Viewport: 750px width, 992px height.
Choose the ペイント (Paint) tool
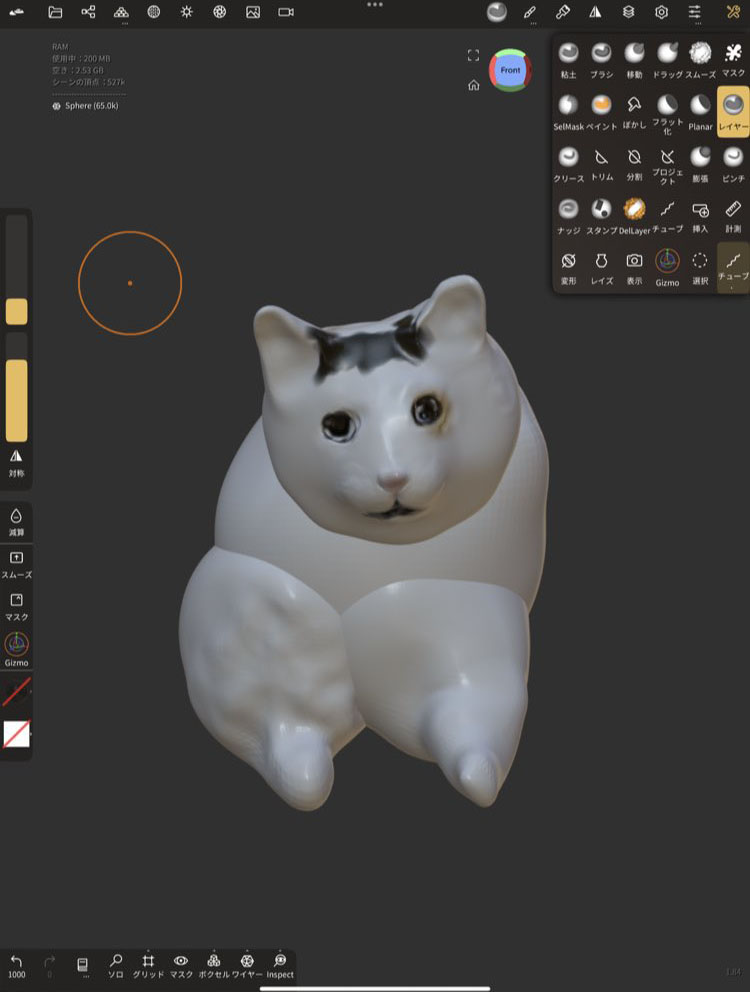coord(601,111)
